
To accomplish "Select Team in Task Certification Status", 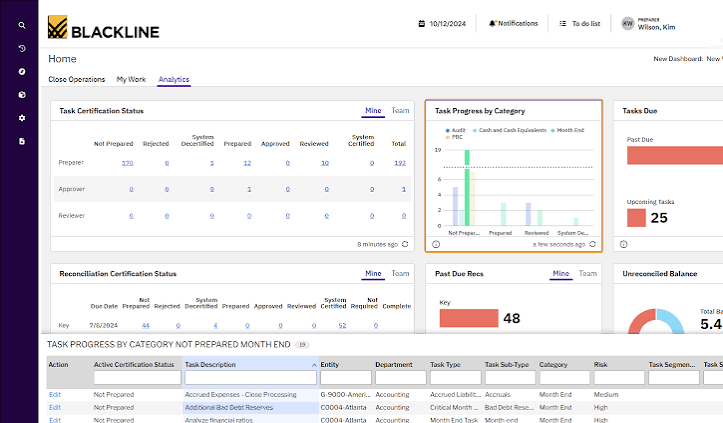I will pos(400,111).
